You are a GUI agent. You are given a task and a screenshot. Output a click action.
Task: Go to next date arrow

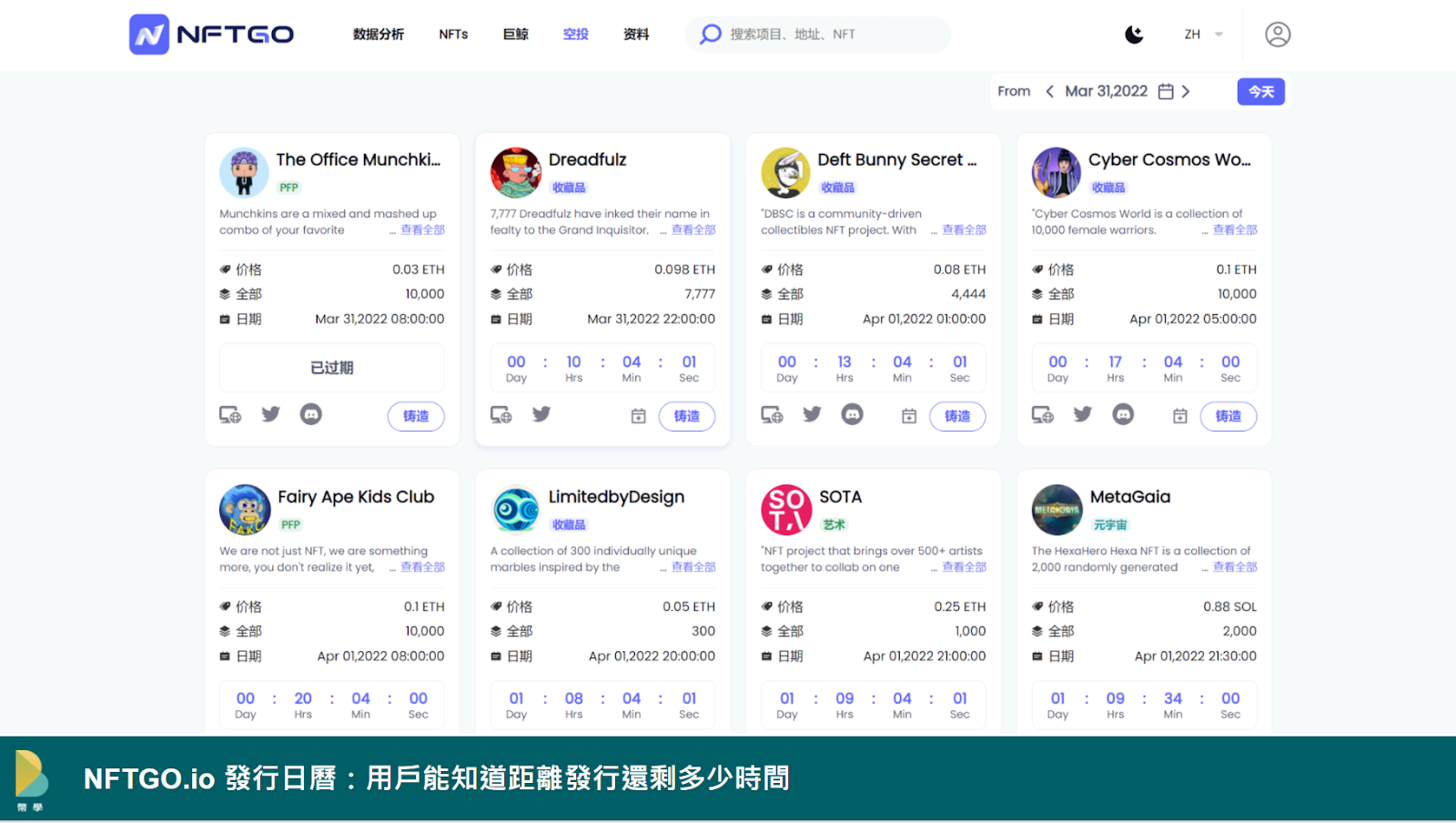tap(1186, 91)
